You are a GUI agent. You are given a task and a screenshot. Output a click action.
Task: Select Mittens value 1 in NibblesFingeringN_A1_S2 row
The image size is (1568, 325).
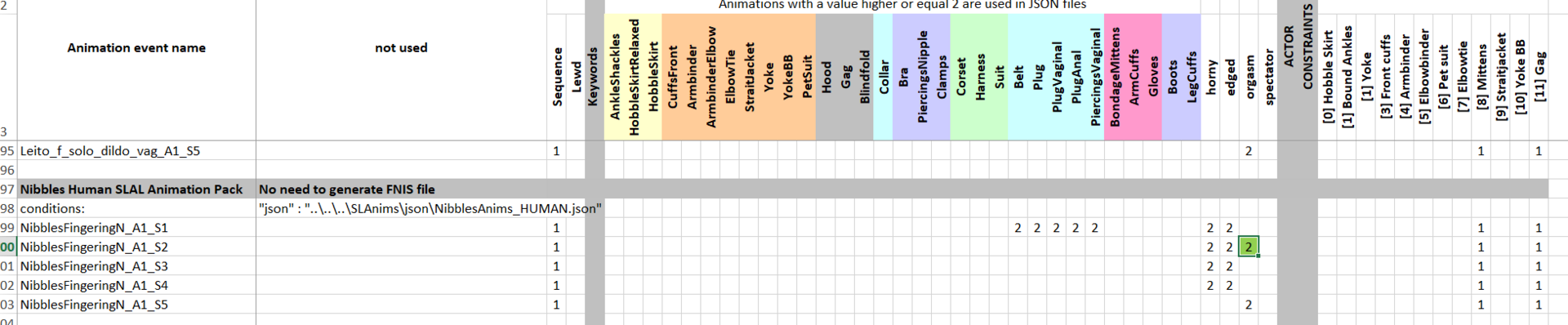click(1481, 247)
